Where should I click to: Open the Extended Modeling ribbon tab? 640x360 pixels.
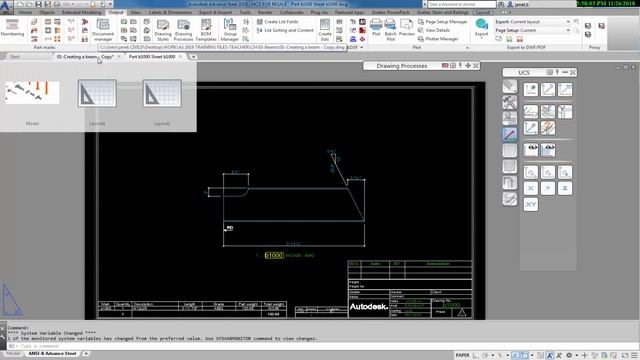[x=82, y=13]
